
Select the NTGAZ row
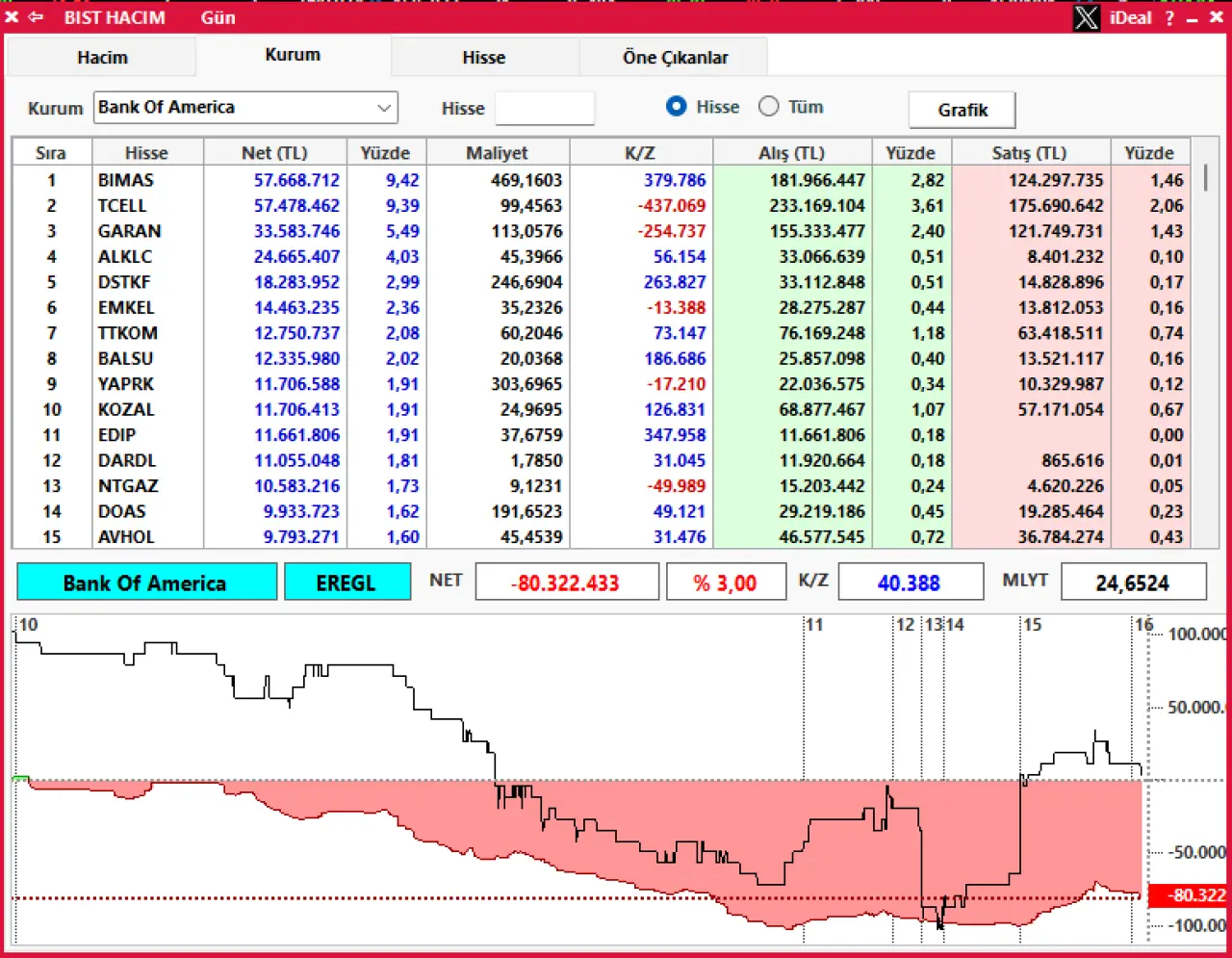click(602, 486)
